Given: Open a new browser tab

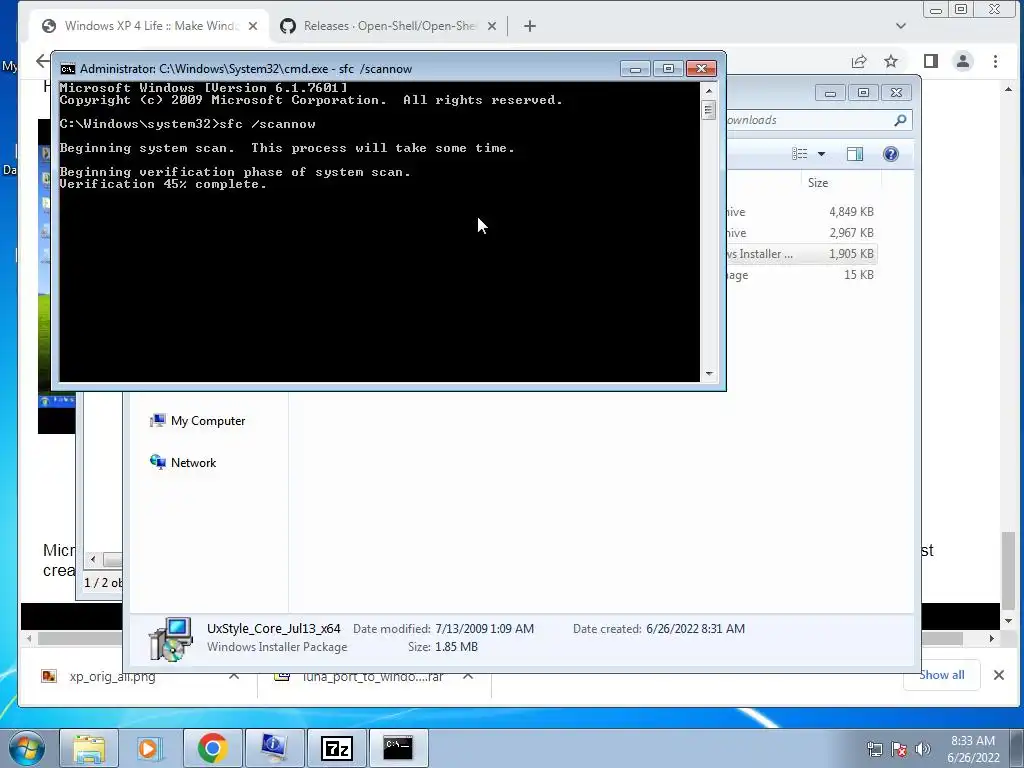Looking at the screenshot, I should point(530,26).
